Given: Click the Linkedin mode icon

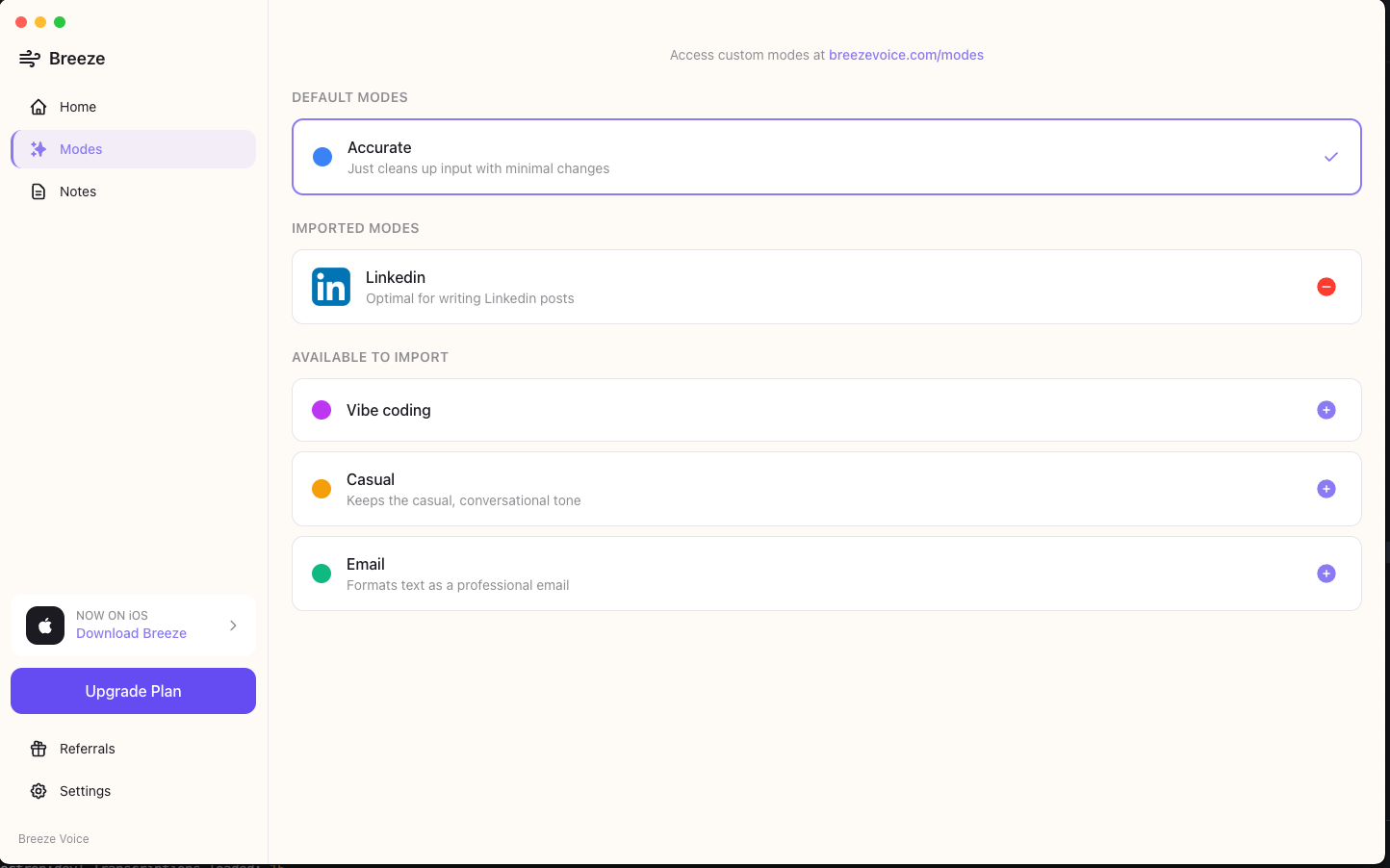Looking at the screenshot, I should (330, 286).
